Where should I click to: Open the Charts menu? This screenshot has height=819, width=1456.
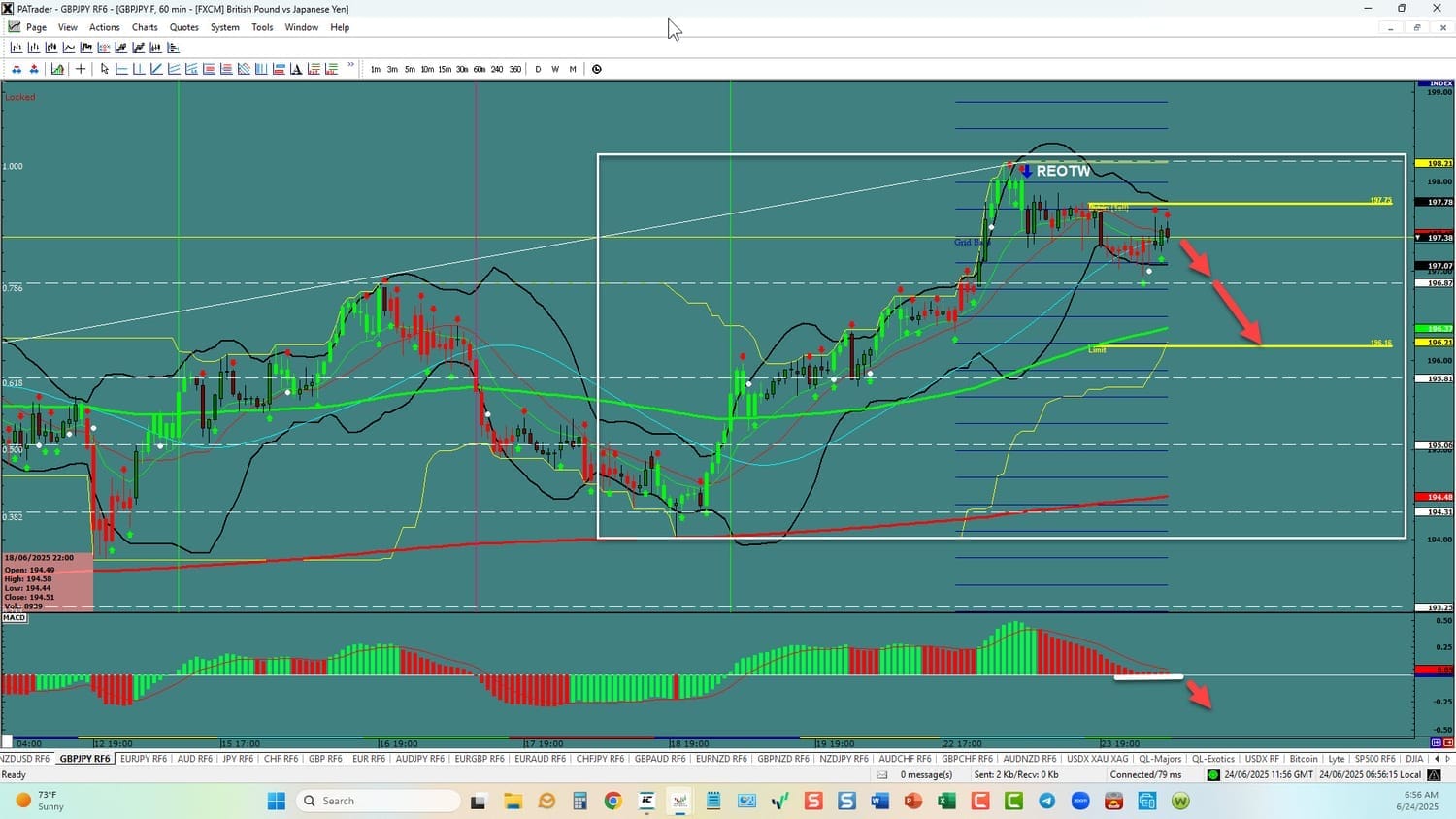coord(145,27)
